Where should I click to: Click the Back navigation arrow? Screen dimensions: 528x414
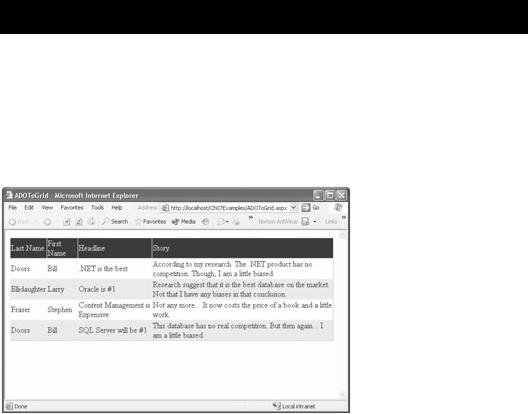12,222
